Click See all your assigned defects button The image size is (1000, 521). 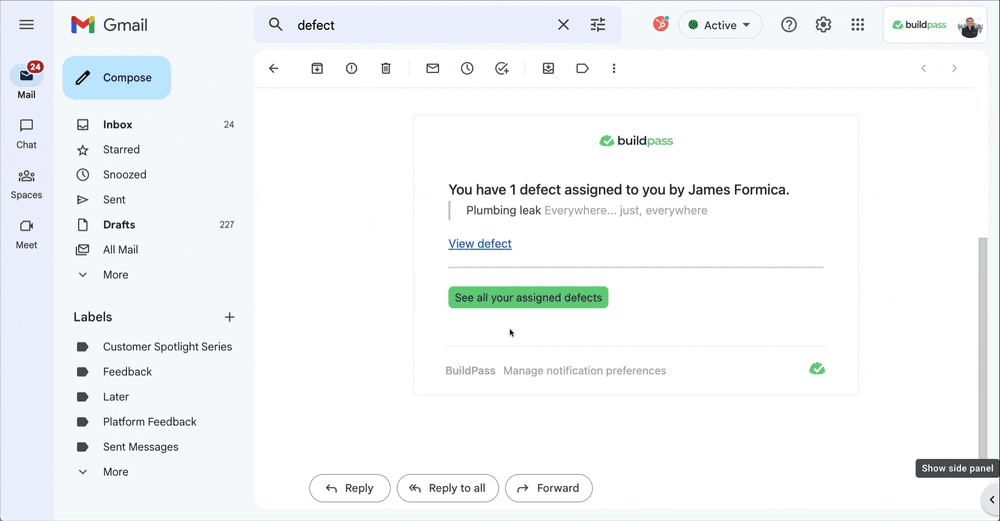pos(528,298)
